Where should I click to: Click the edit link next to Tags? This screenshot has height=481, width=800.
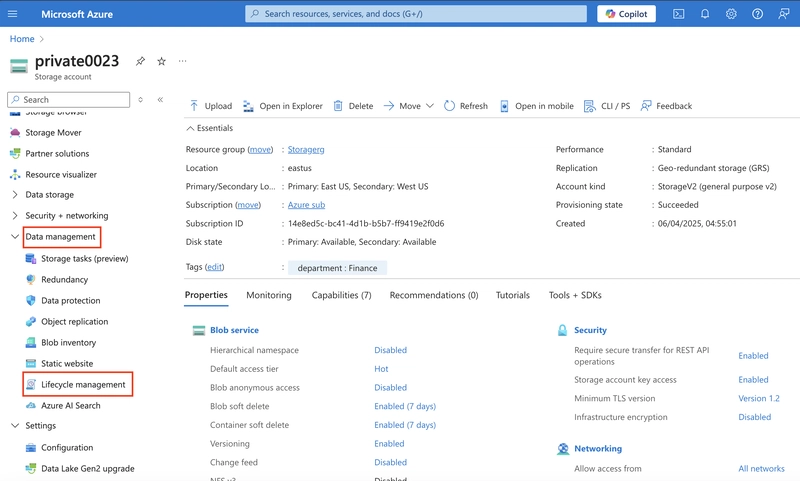point(214,267)
